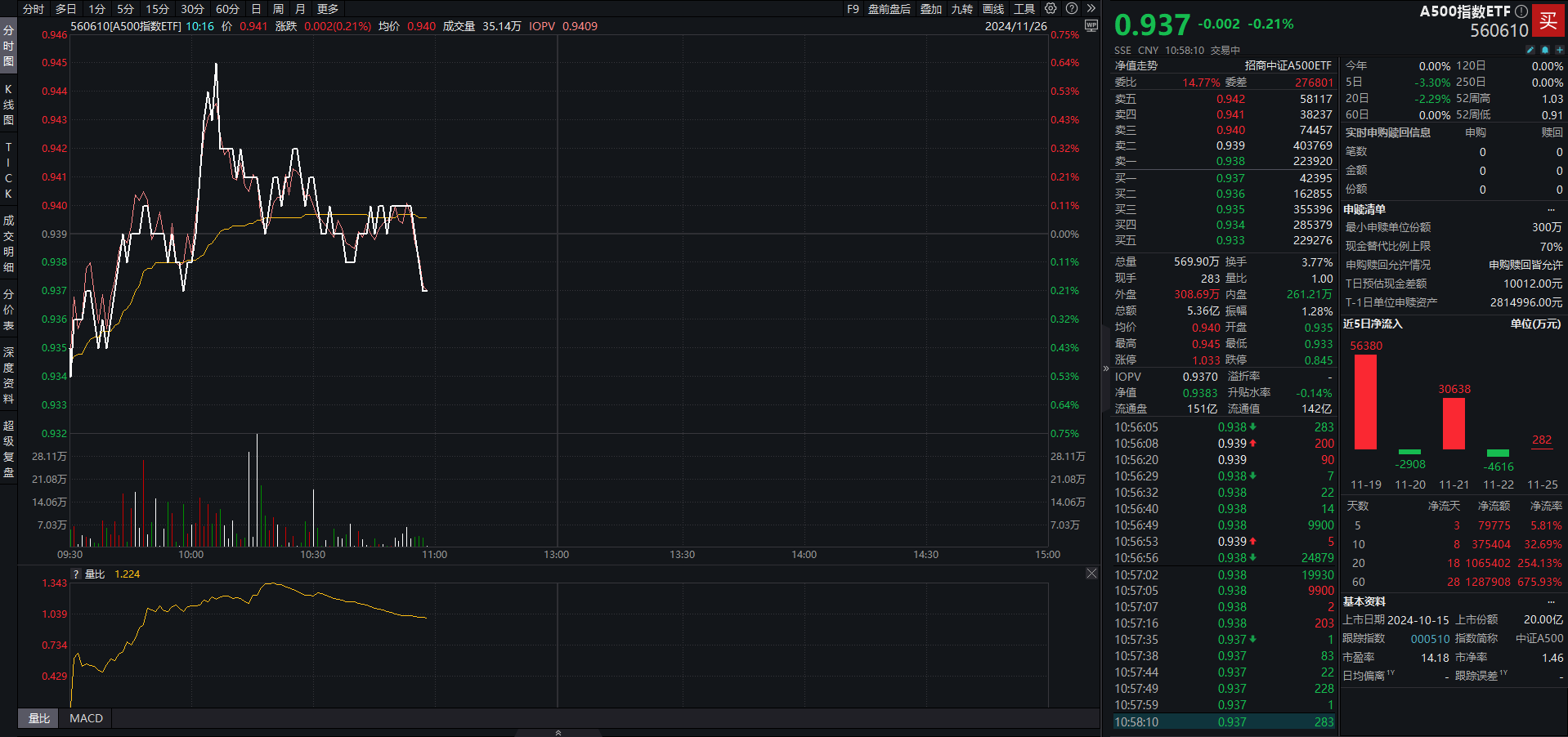Click 卖五 price 0.942 in order book
Viewport: 1568px width, 737px height.
pos(1230,99)
